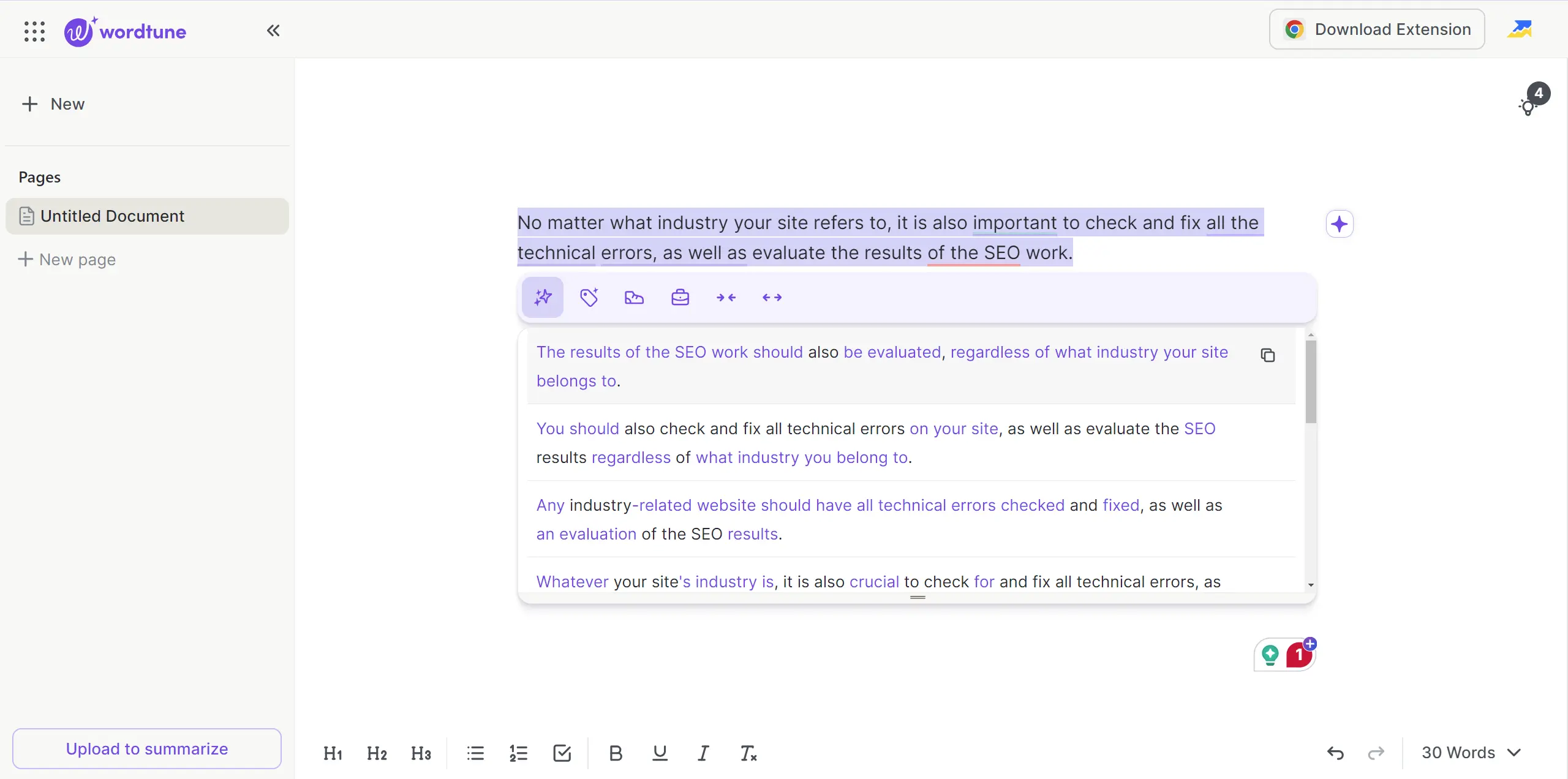Add a New page

[x=67, y=260]
